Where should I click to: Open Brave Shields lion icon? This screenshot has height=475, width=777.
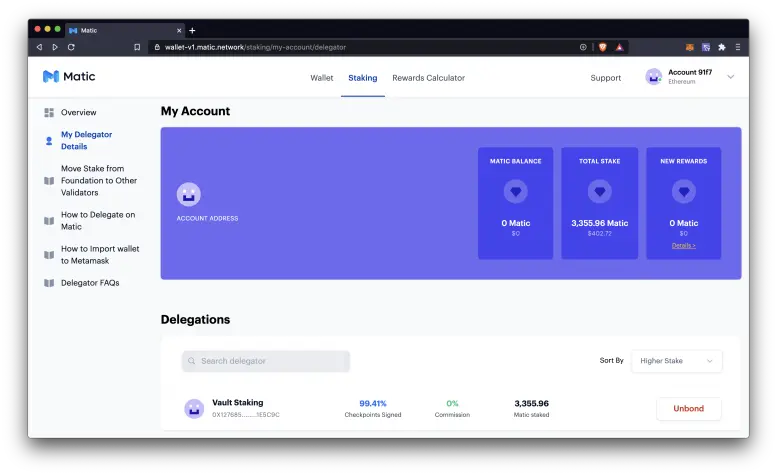tap(603, 47)
